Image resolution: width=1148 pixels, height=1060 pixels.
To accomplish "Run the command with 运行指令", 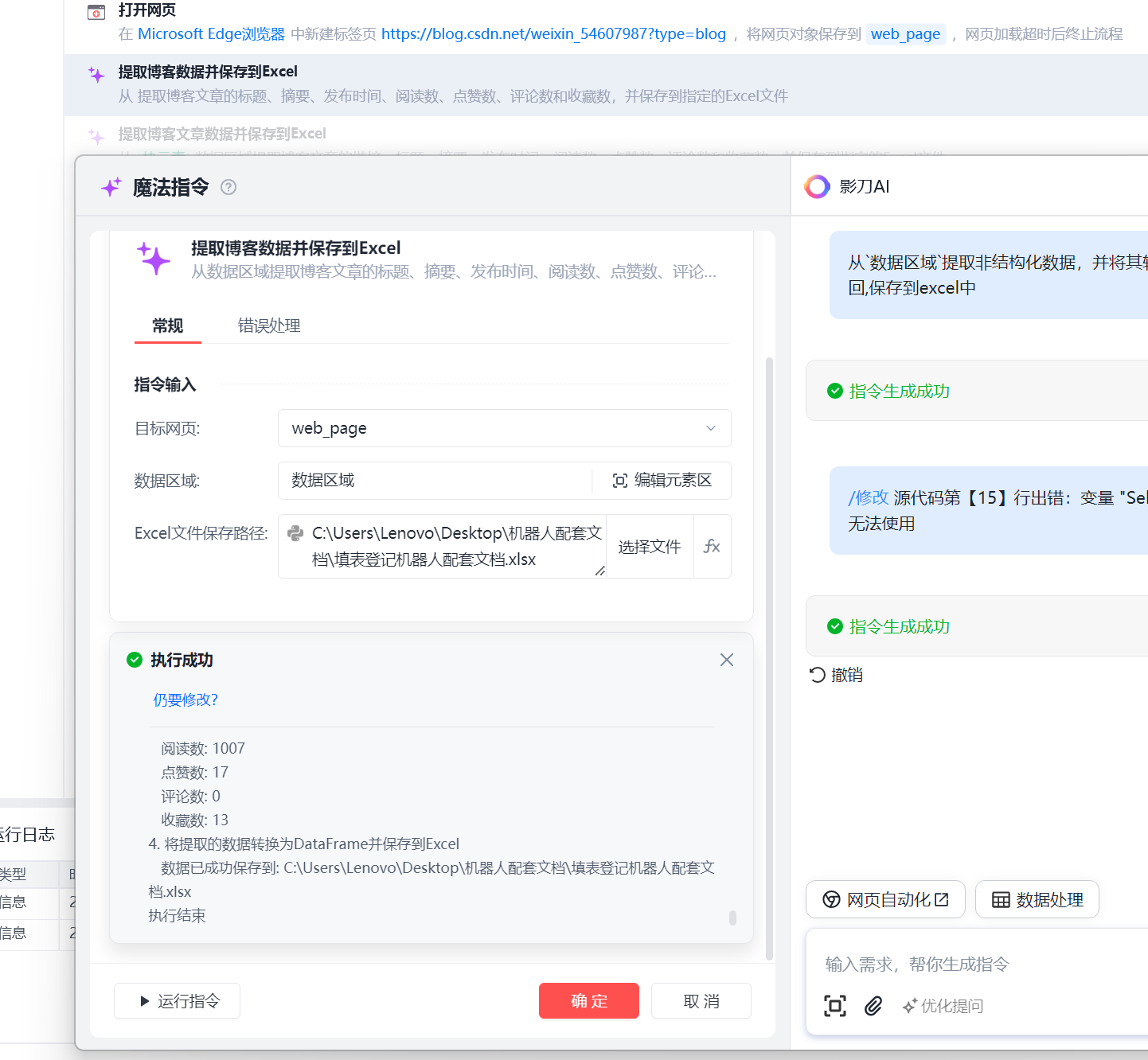I will [x=178, y=1000].
